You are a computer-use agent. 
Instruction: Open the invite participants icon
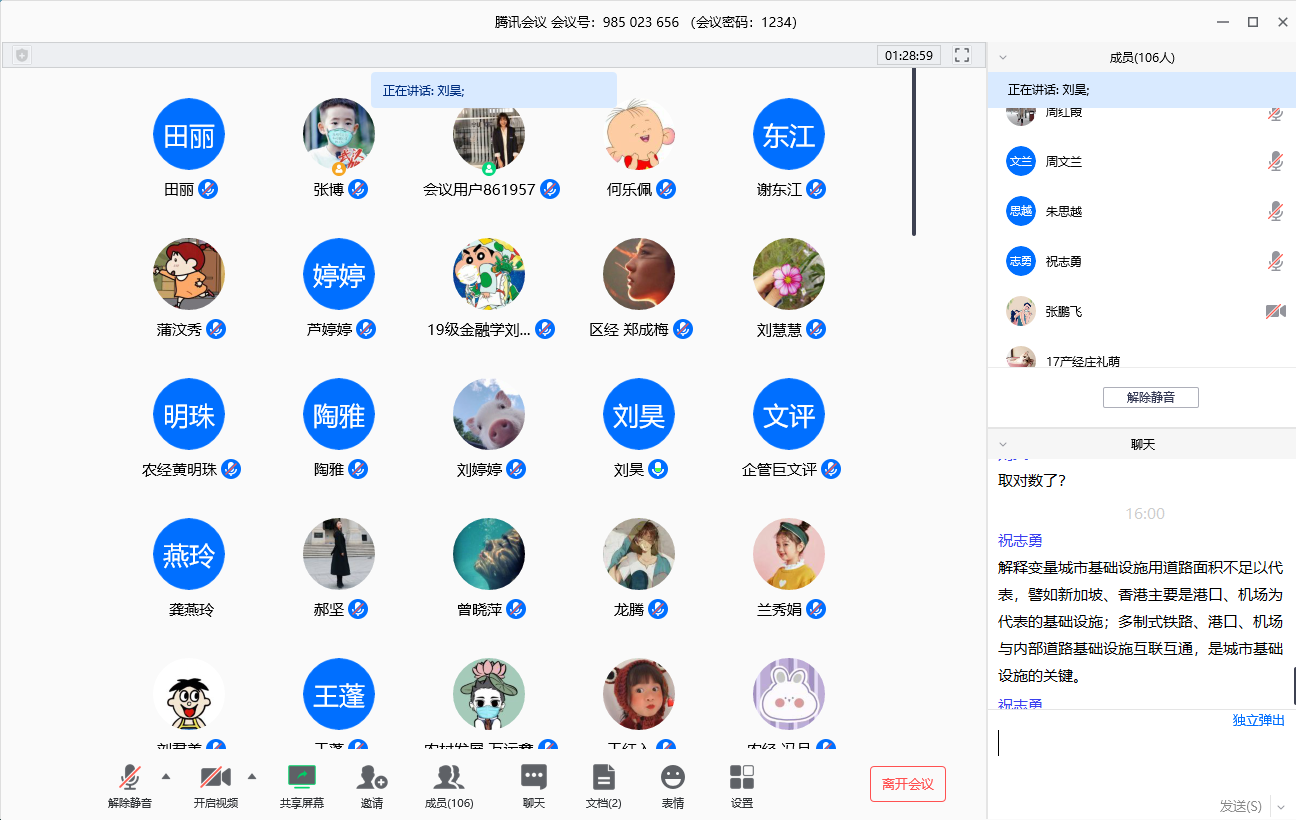(x=372, y=777)
